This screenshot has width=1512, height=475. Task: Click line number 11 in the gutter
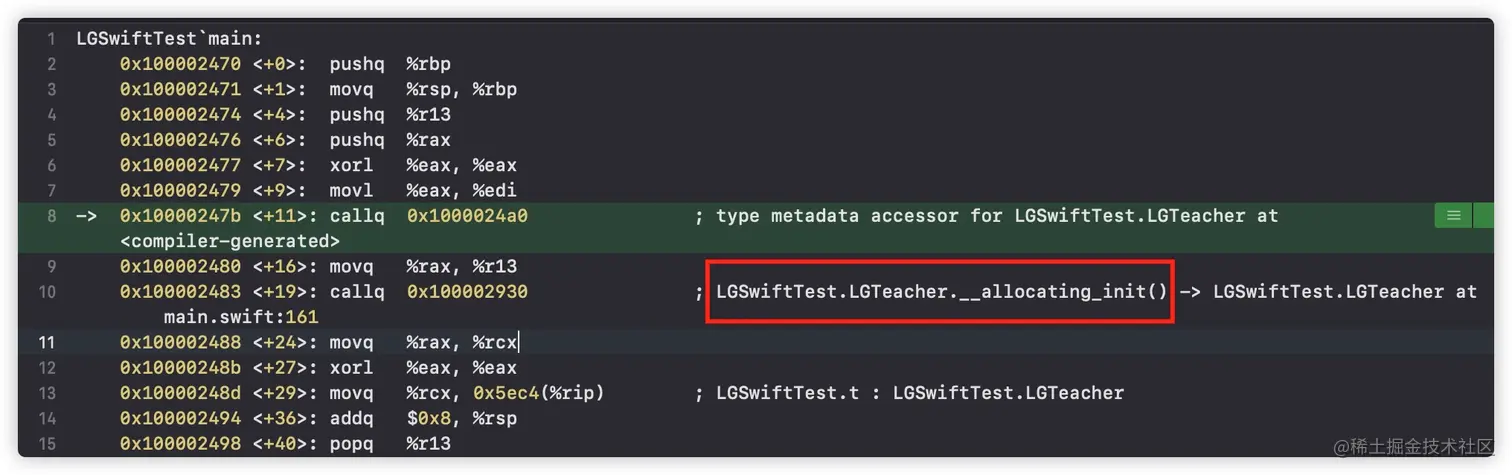pos(47,342)
